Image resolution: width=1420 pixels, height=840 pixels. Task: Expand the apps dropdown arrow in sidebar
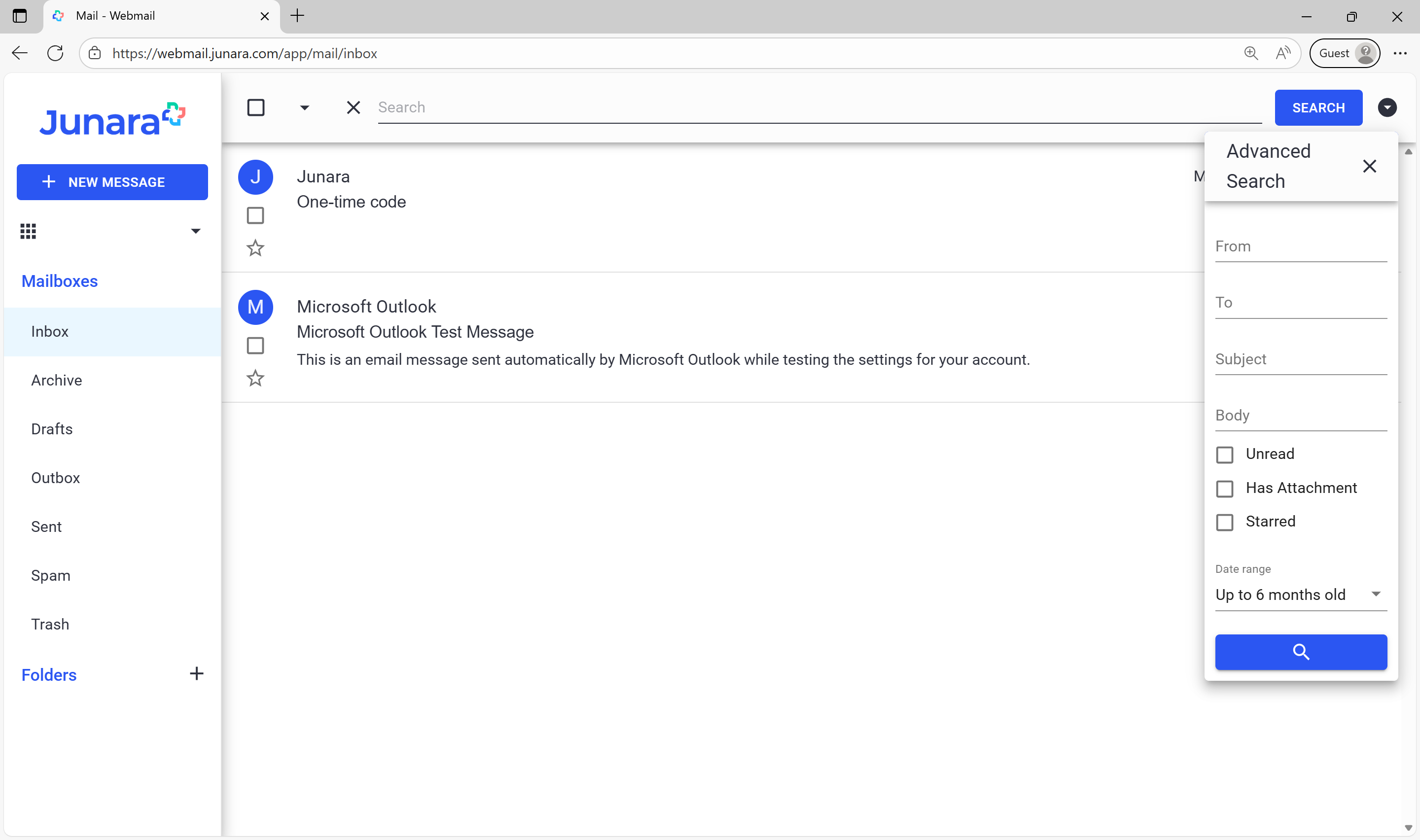coord(195,231)
